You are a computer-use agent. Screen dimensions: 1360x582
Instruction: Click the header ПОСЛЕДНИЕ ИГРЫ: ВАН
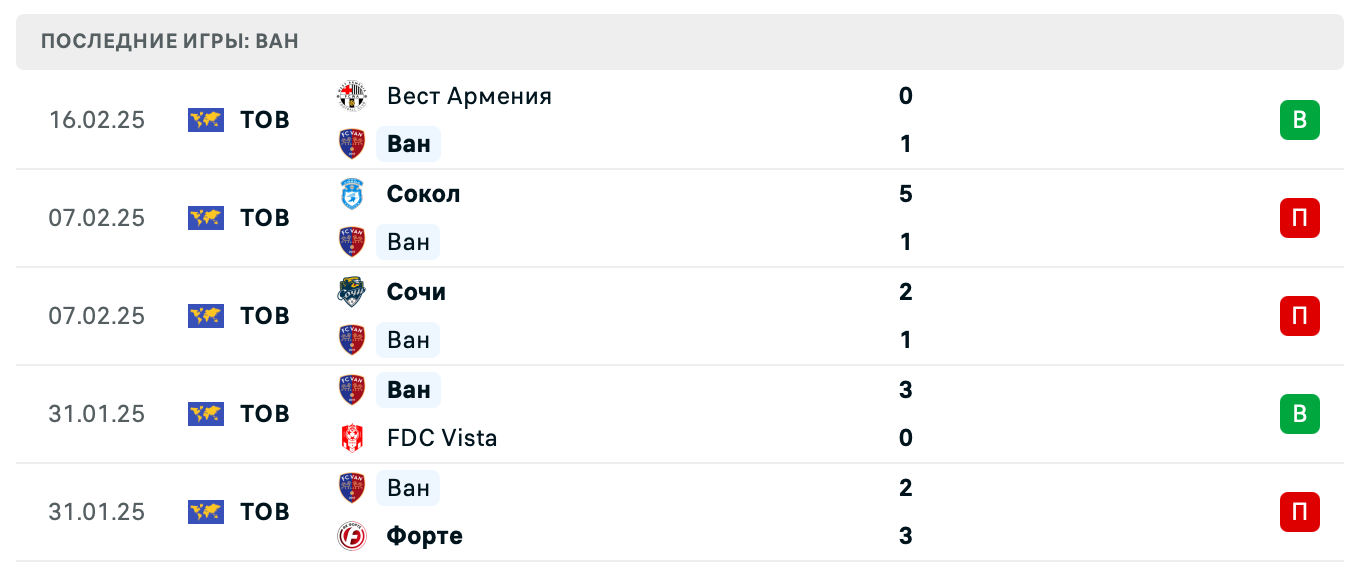coord(168,41)
